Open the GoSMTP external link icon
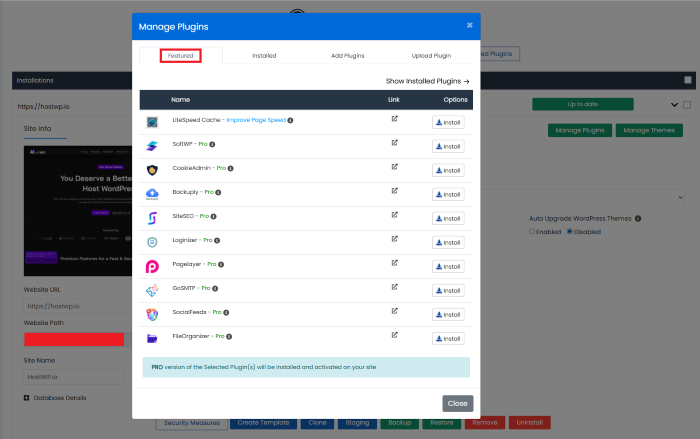This screenshot has height=439, width=700. coord(395,288)
